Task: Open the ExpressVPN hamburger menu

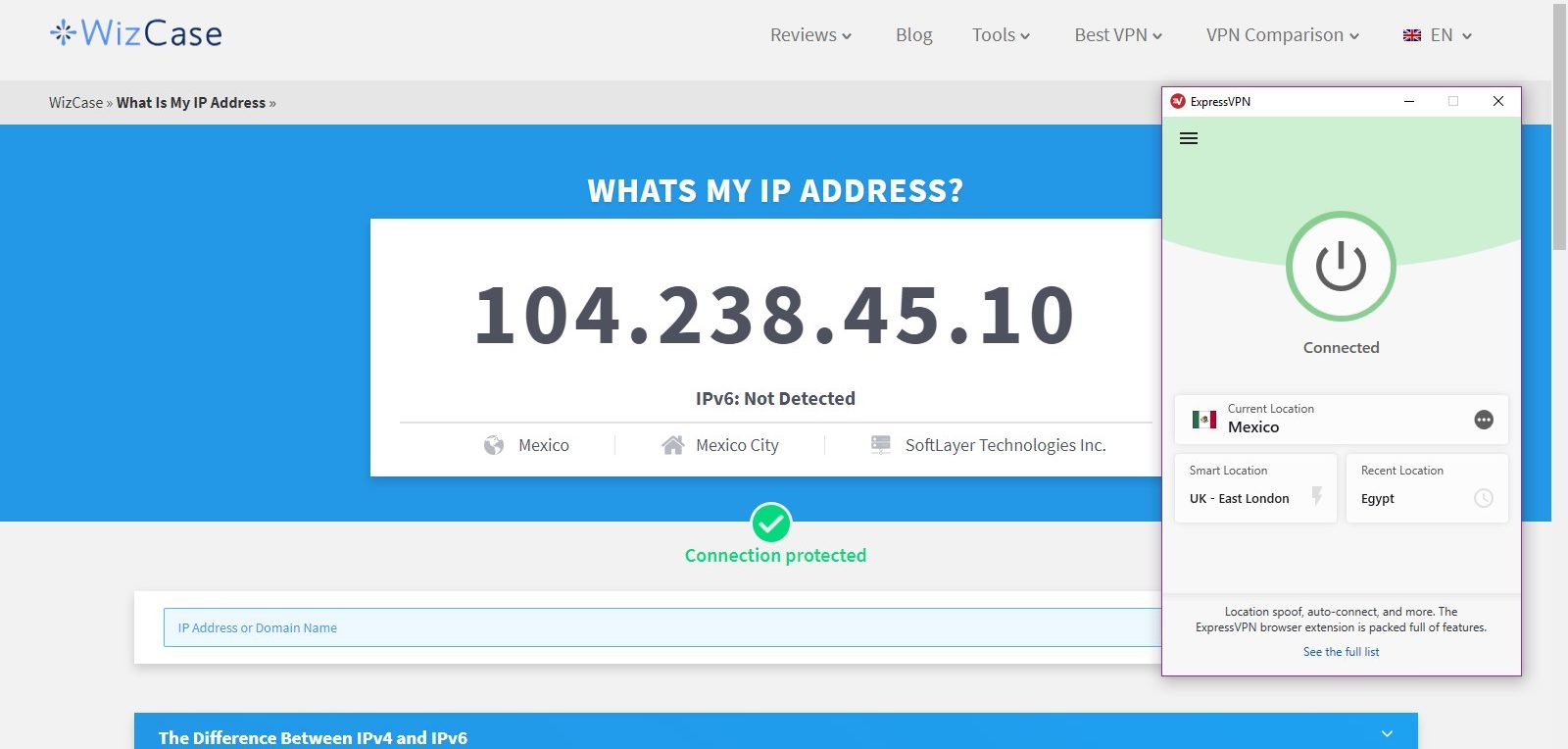Action: tap(1189, 138)
